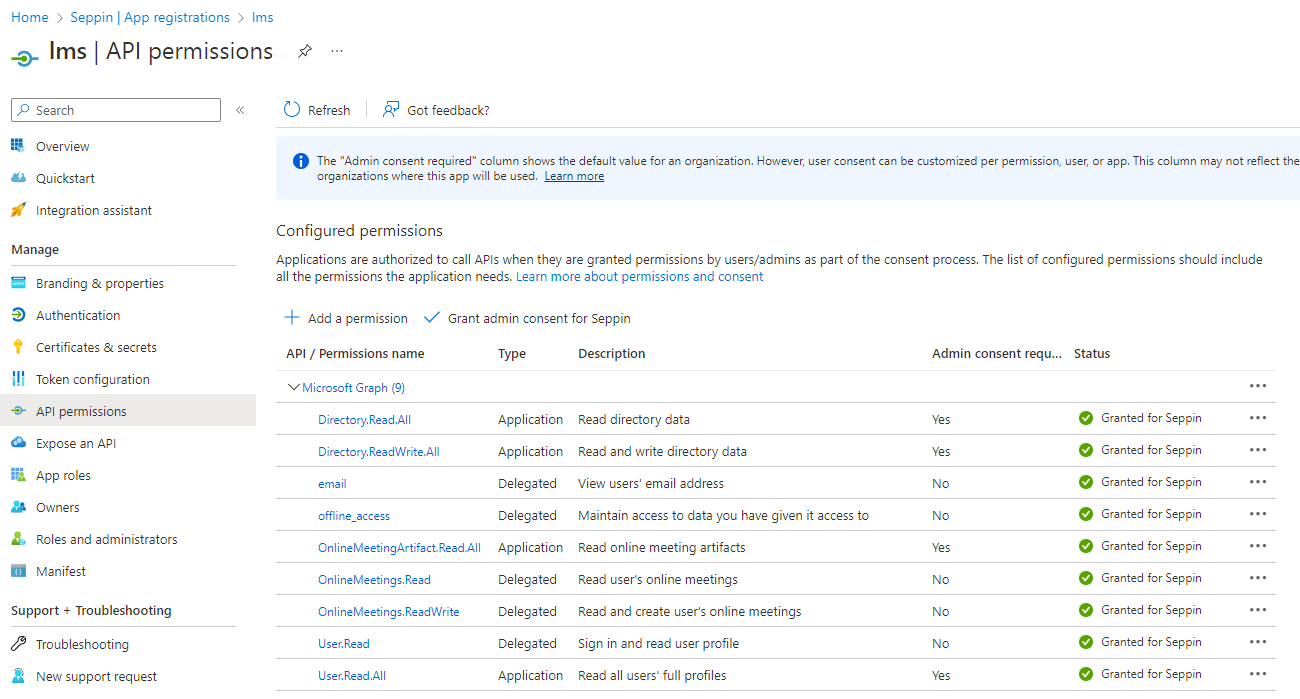Focus the sidebar Search field
The image size is (1300, 699).
pos(116,110)
